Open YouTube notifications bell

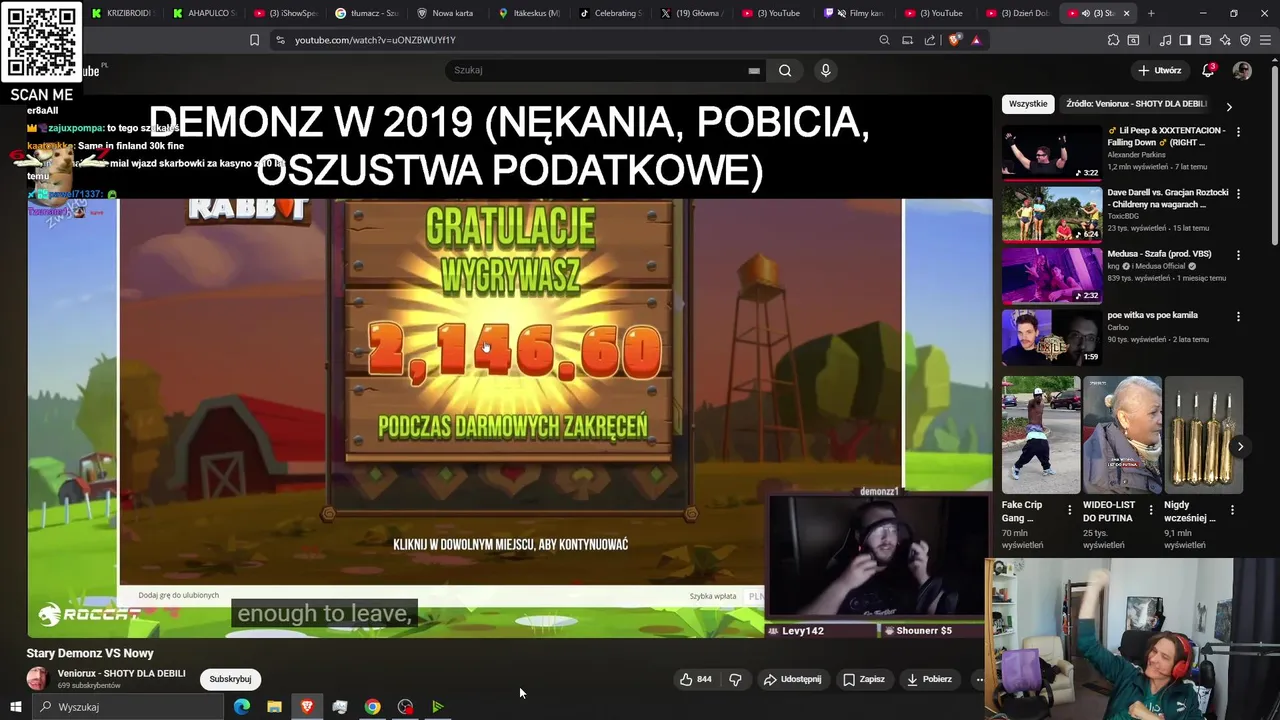pos(1208,70)
